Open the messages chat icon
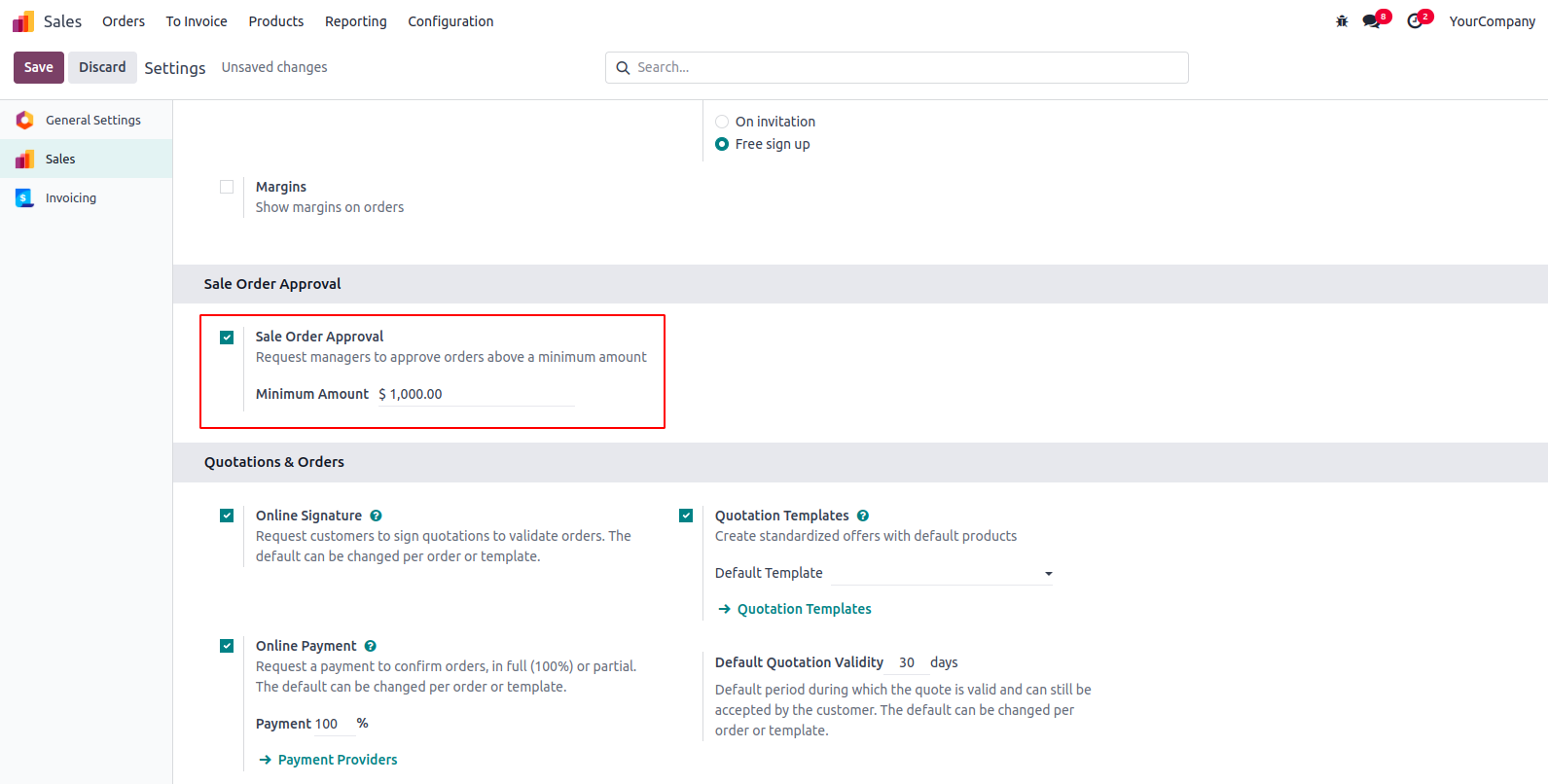 tap(1372, 21)
